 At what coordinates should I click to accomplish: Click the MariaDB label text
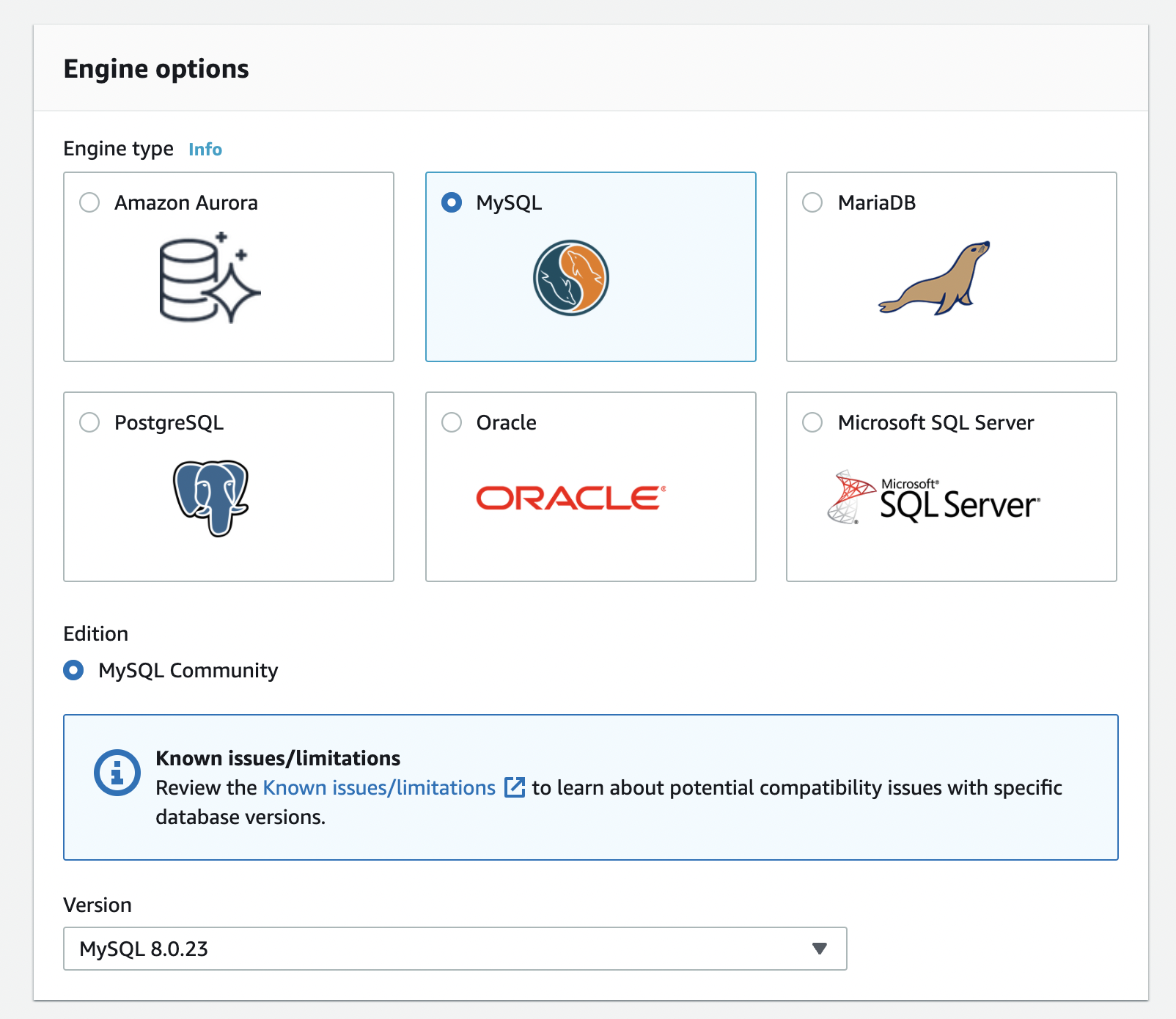(x=877, y=202)
